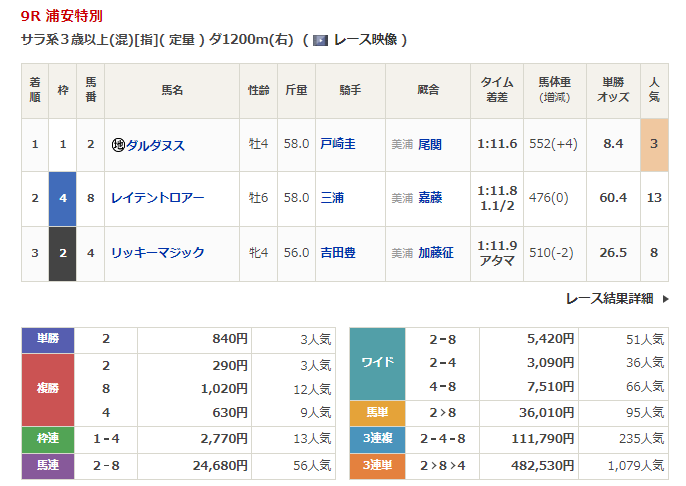Click the orange 3連単 payout label

click(x=377, y=465)
